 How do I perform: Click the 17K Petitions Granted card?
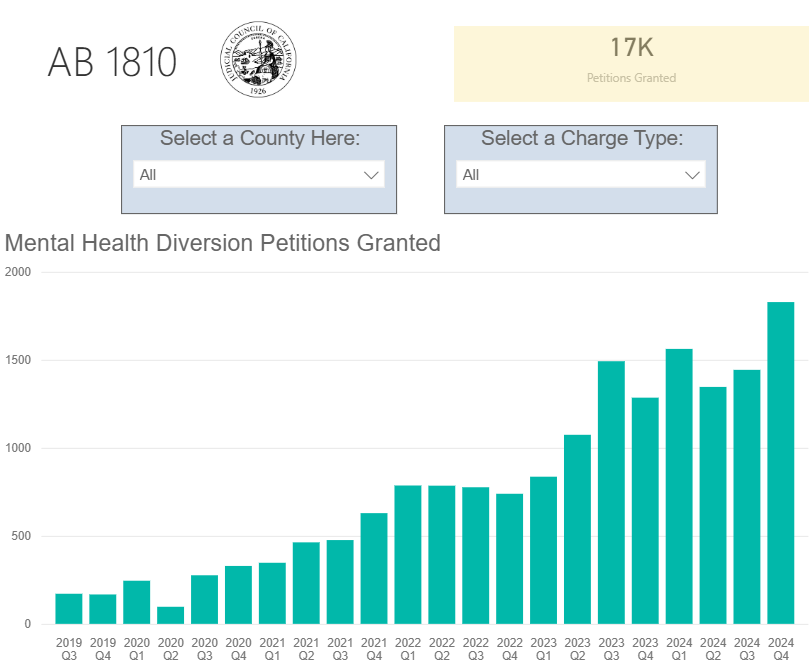(631, 63)
